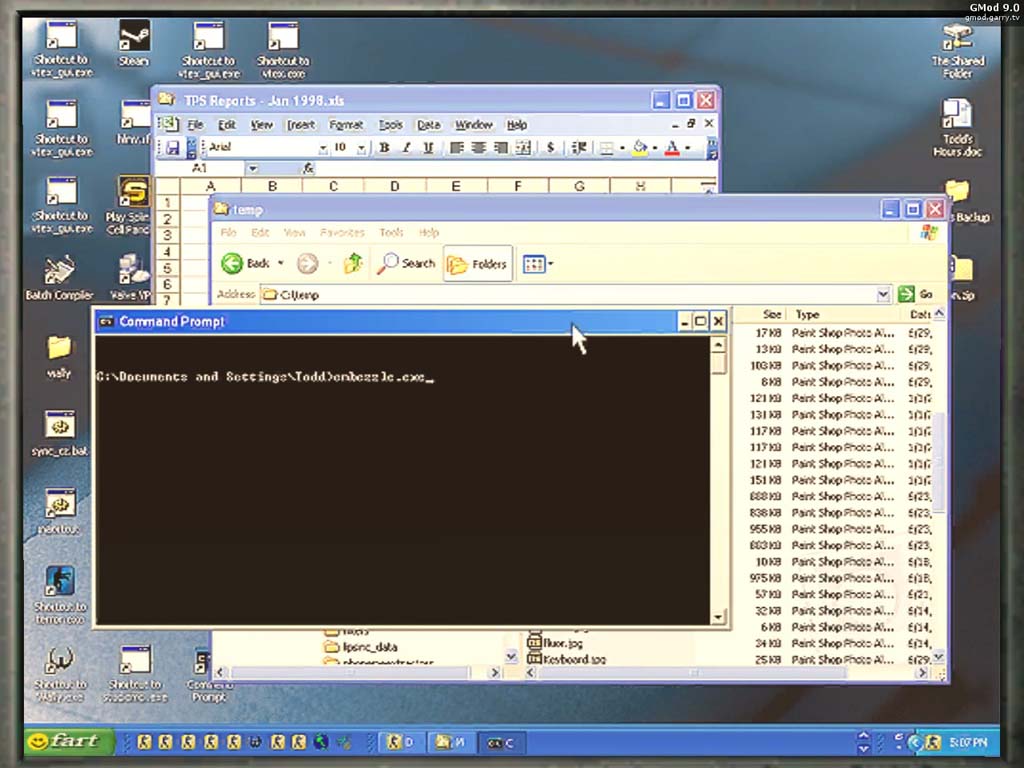Image resolution: width=1024 pixels, height=768 pixels.
Task: Open the wally folder on desktop
Action: (x=59, y=356)
